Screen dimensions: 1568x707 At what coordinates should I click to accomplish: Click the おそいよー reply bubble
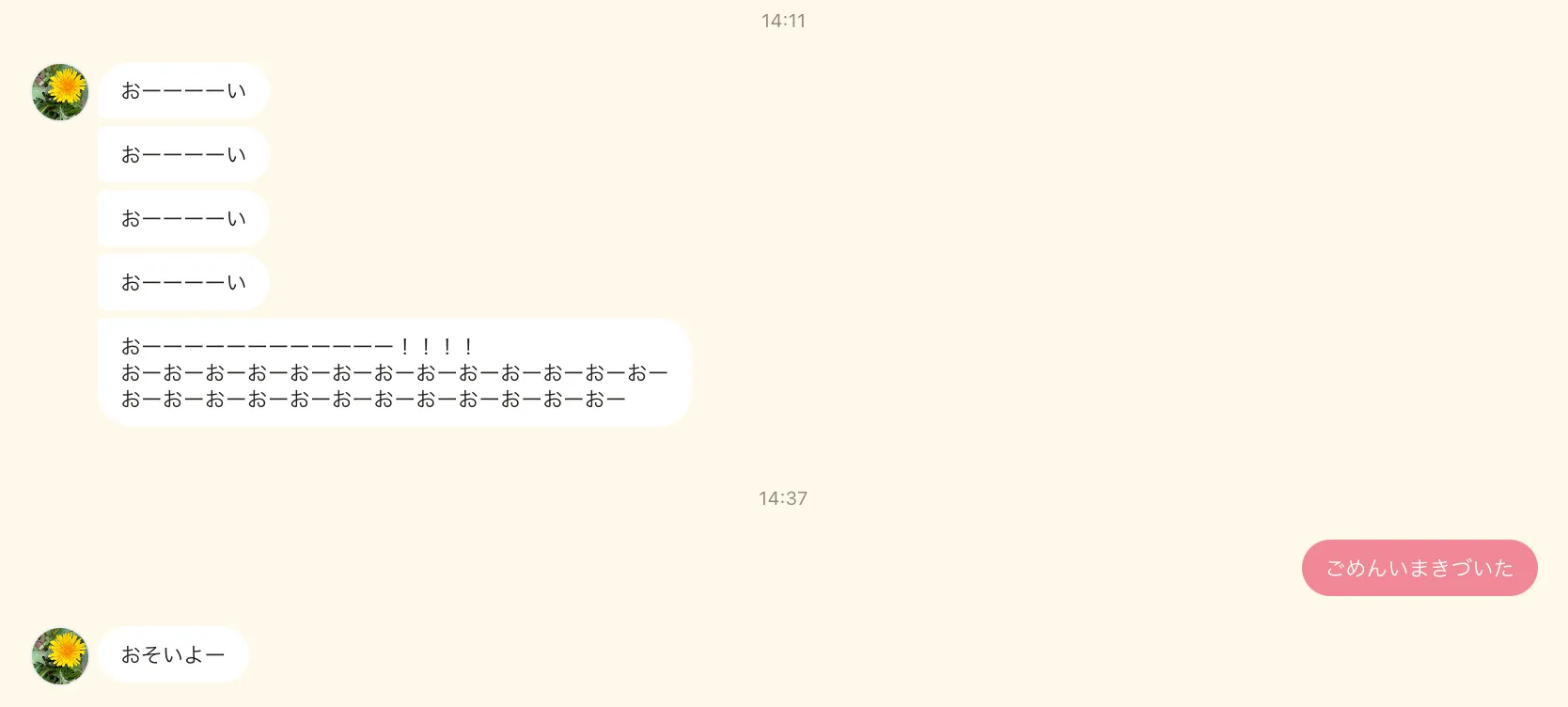[173, 654]
